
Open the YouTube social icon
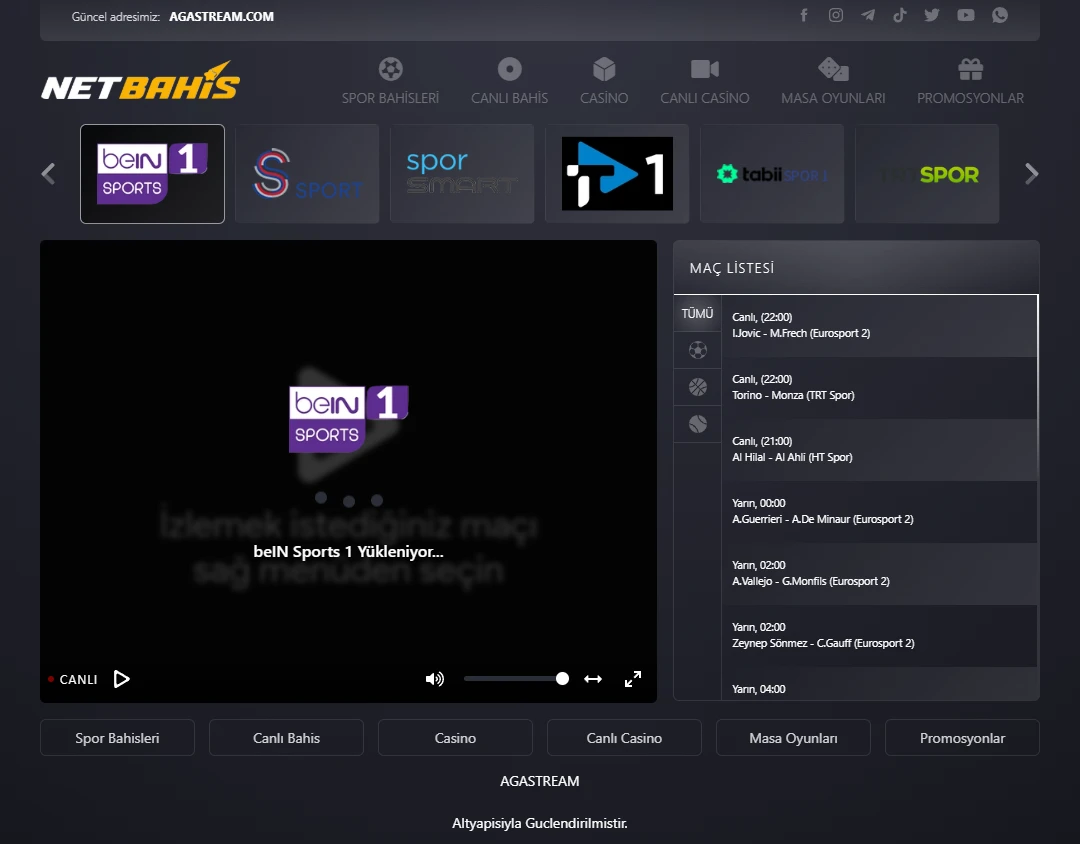point(966,15)
